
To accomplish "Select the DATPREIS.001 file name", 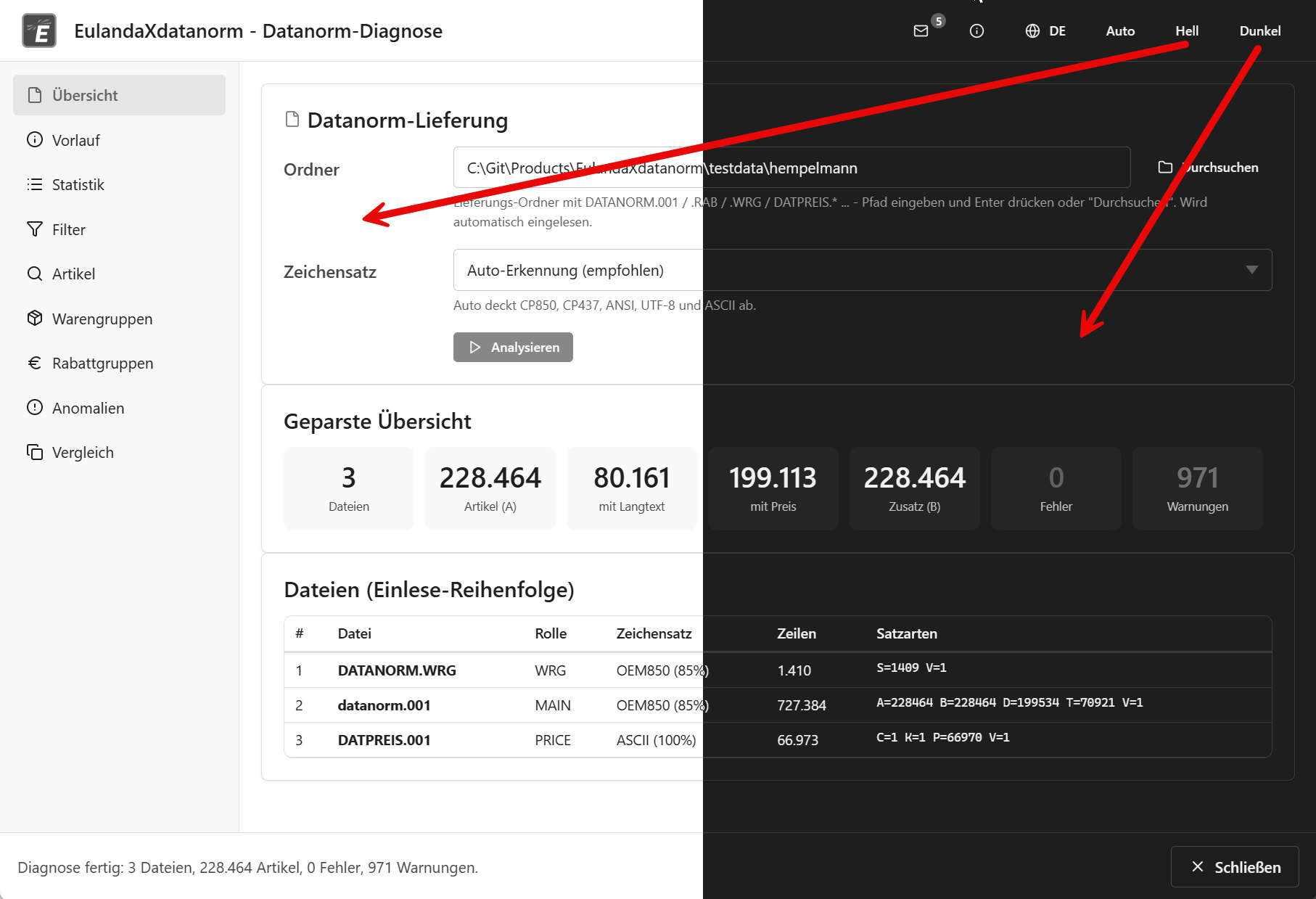I will pos(384,740).
